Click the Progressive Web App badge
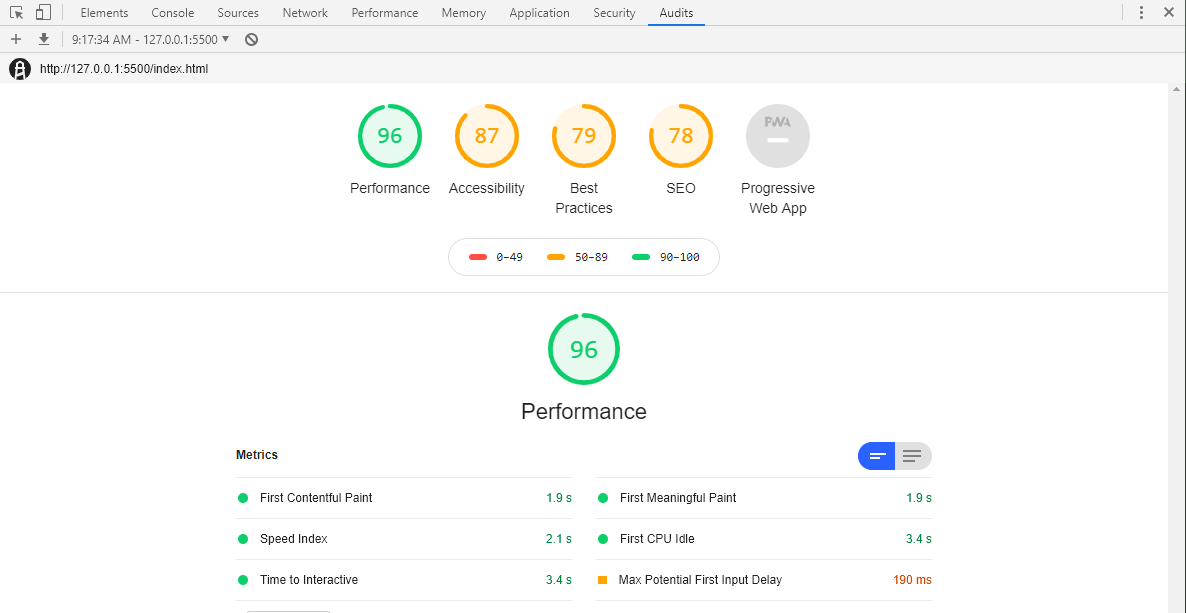Screen dimensions: 1186x613 pos(777,136)
